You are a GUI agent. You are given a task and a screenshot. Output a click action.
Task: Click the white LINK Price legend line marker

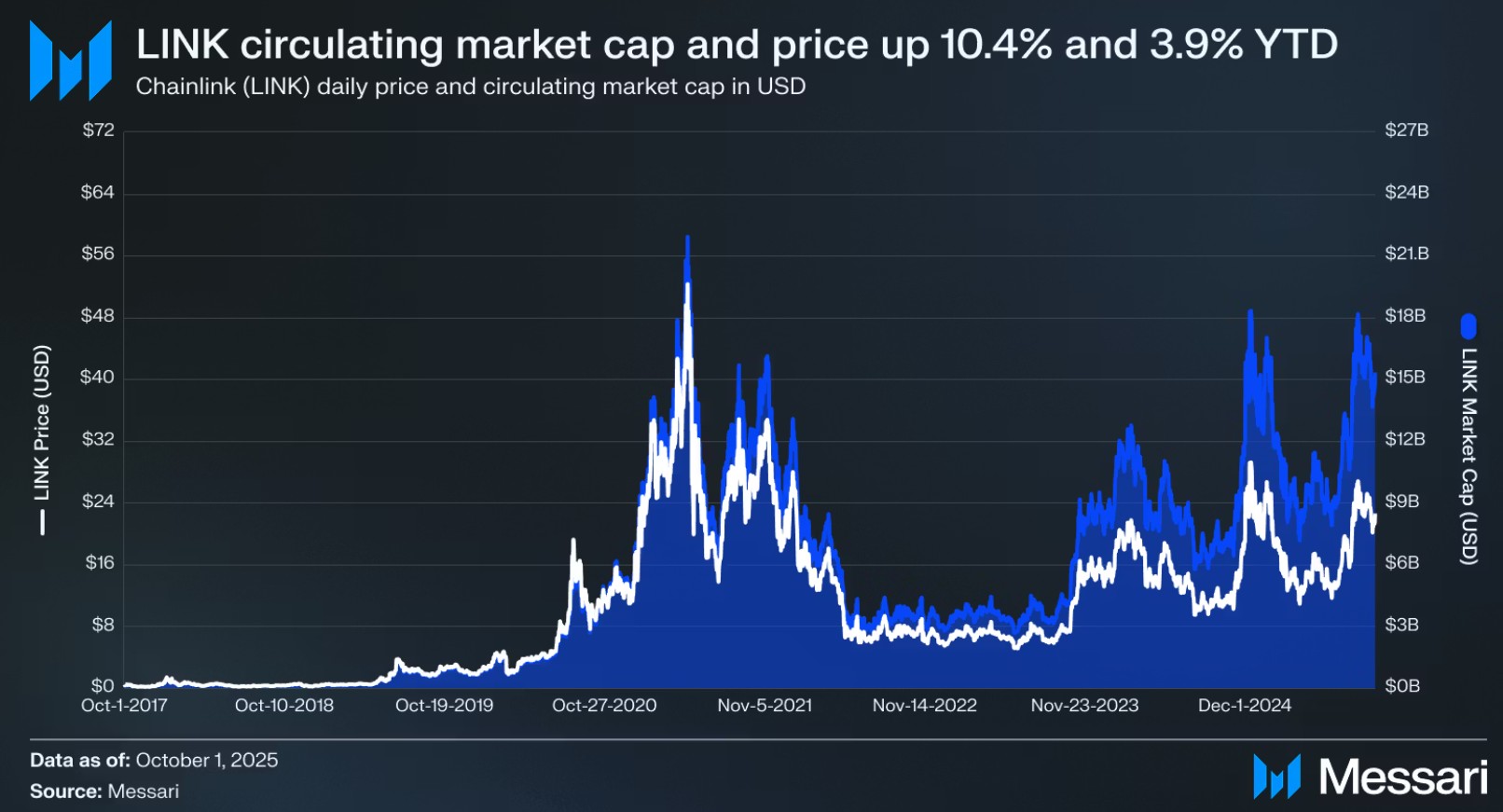pyautogui.click(x=42, y=520)
